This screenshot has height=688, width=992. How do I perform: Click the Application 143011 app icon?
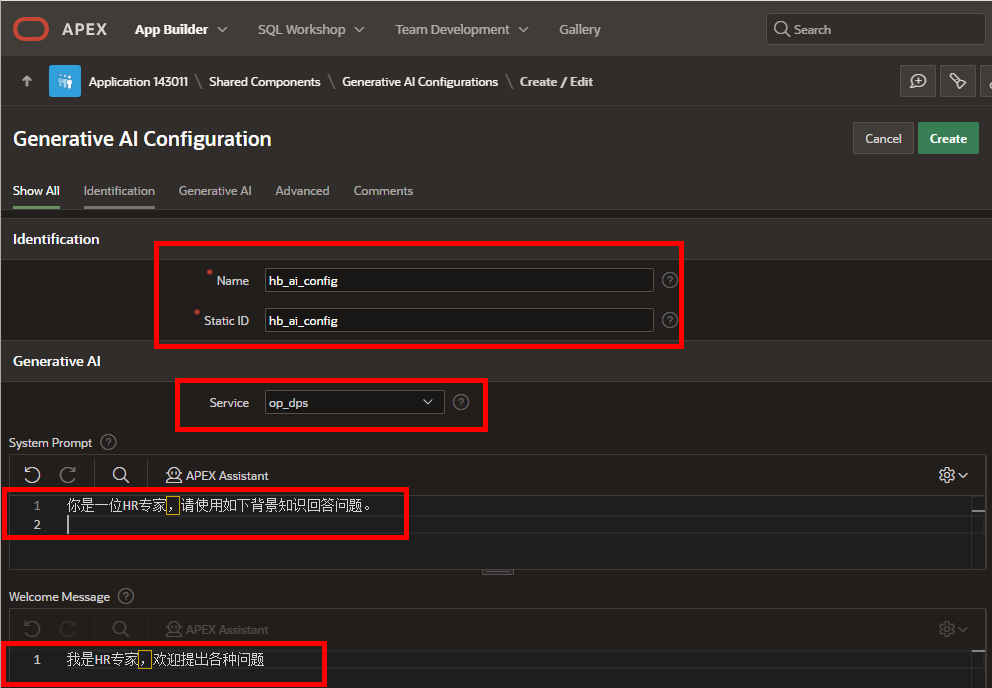coord(65,81)
